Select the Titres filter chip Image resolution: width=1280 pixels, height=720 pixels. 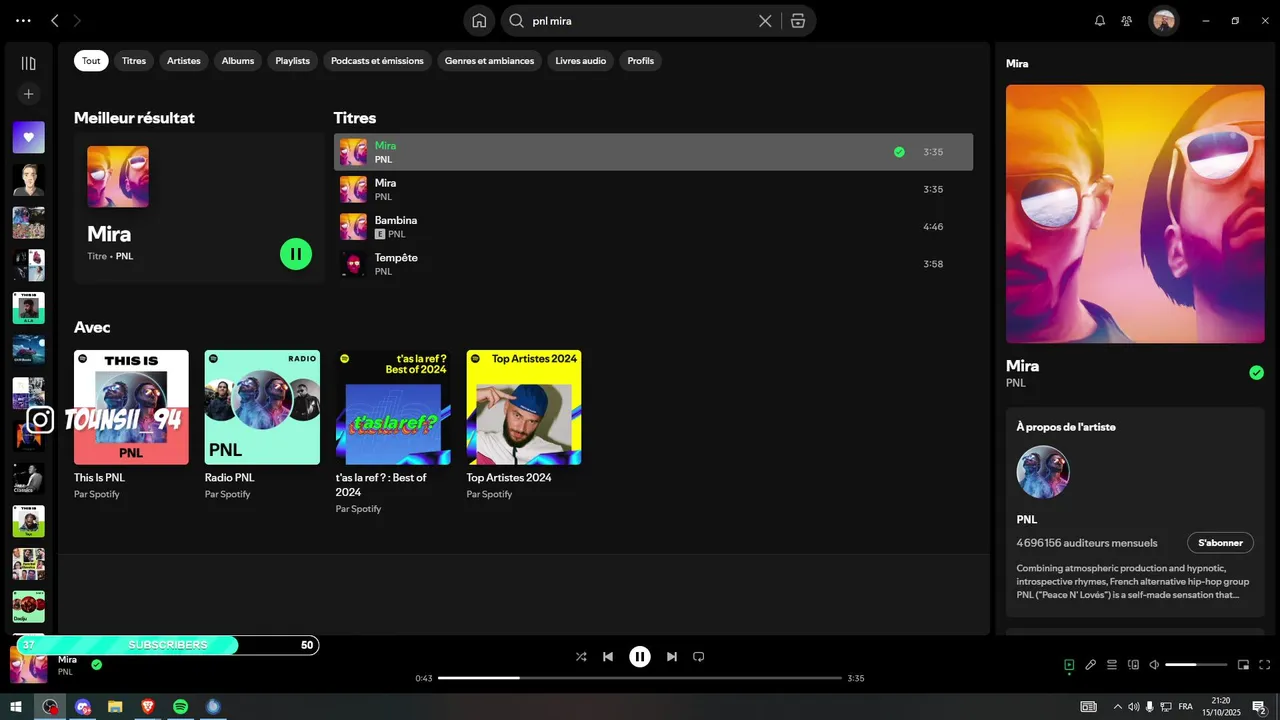click(134, 61)
